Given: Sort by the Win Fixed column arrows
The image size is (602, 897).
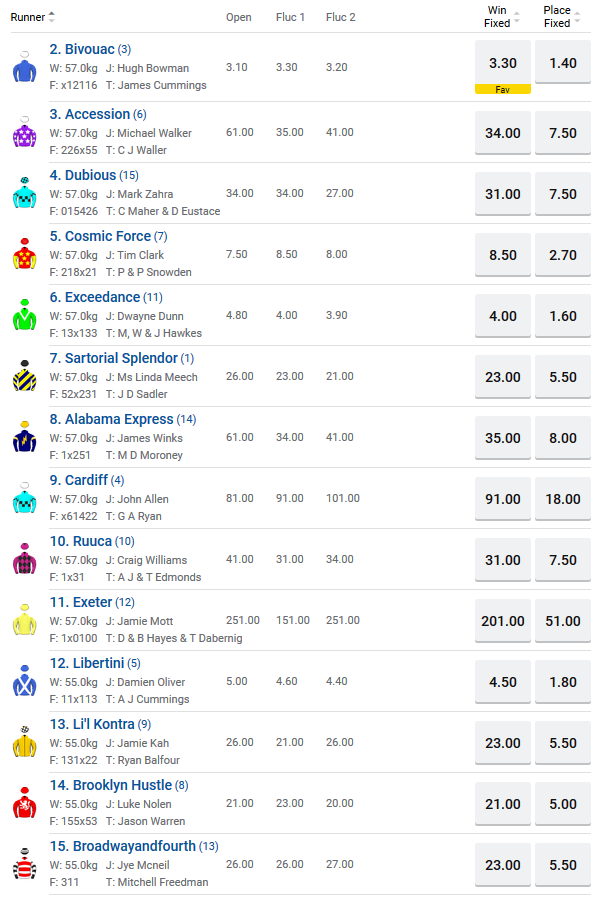Looking at the screenshot, I should 517,17.
